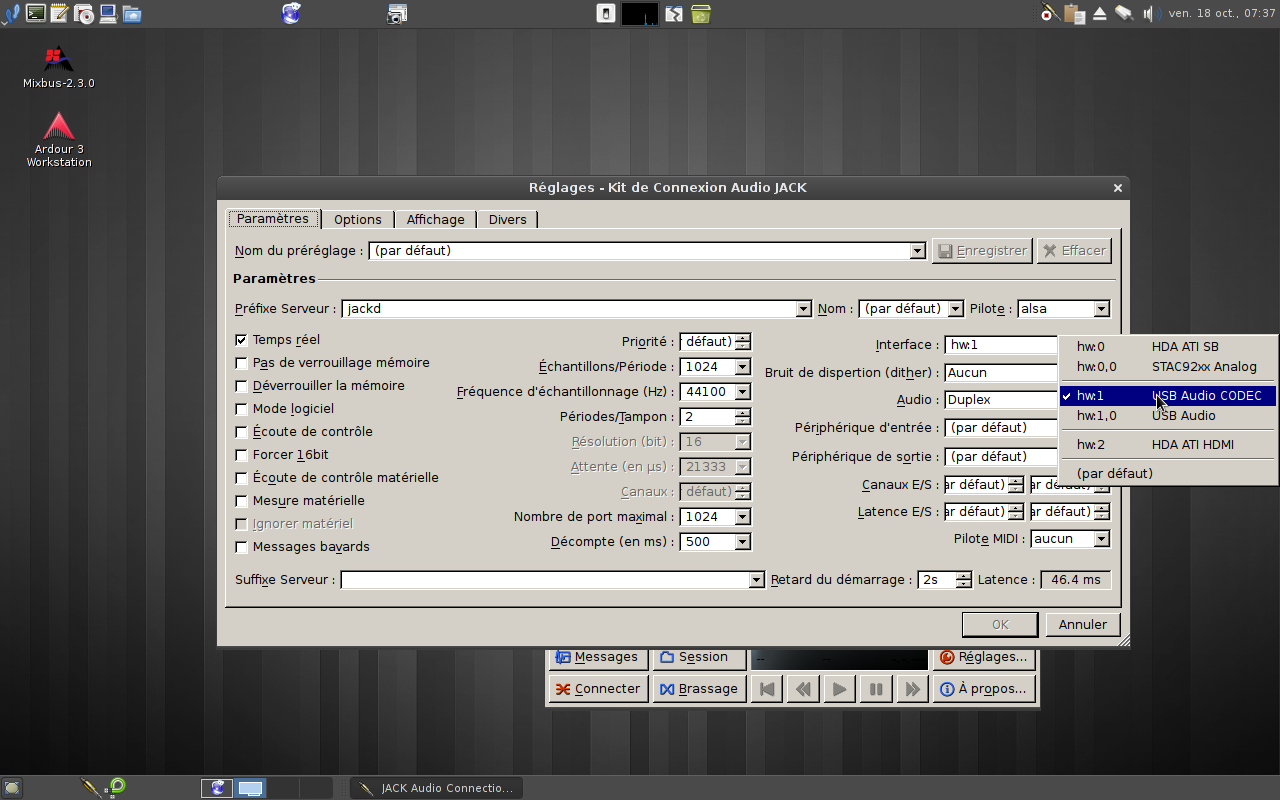
Task: Click the Suffixe Serveur input field
Action: (x=545, y=580)
